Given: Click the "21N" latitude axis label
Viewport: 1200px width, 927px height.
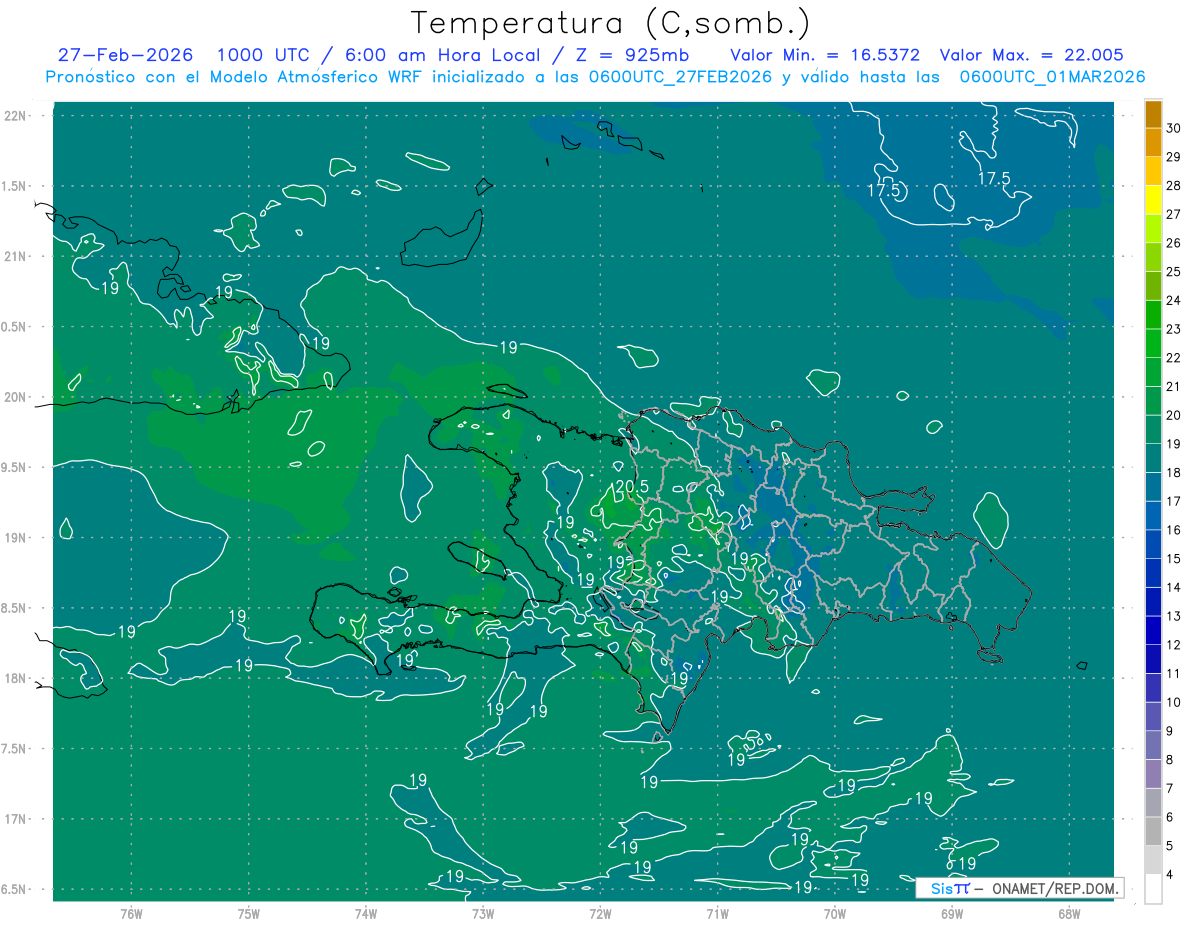Looking at the screenshot, I should click(16, 256).
